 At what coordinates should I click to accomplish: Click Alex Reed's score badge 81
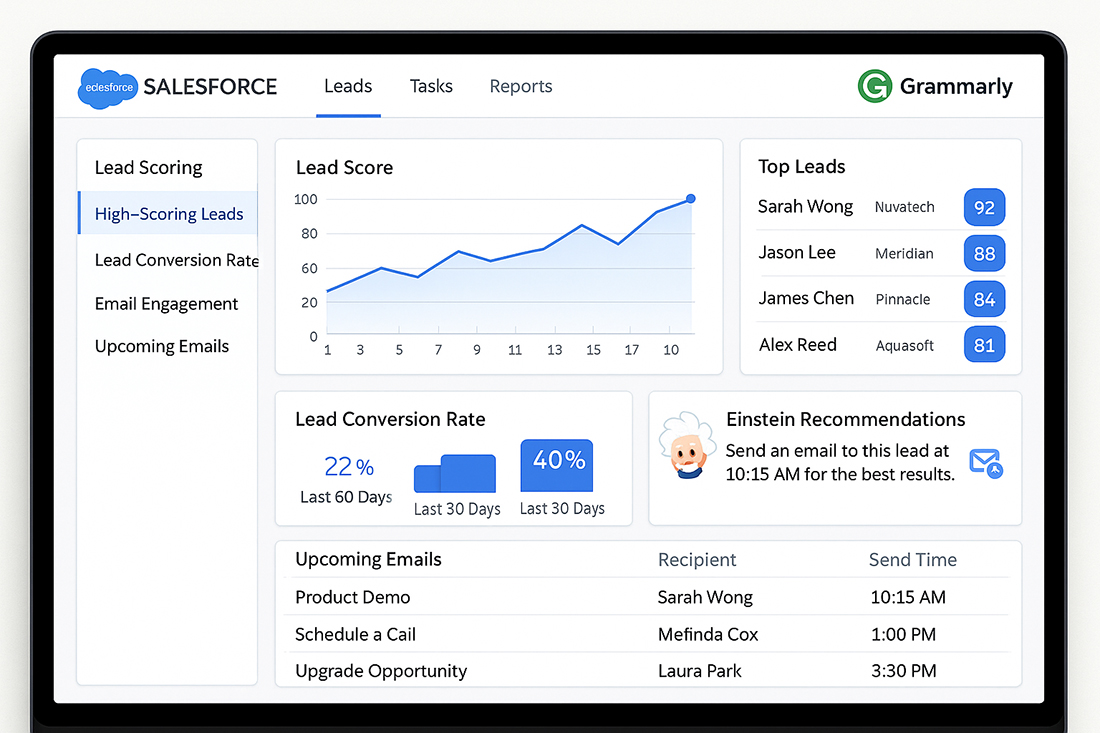(984, 345)
